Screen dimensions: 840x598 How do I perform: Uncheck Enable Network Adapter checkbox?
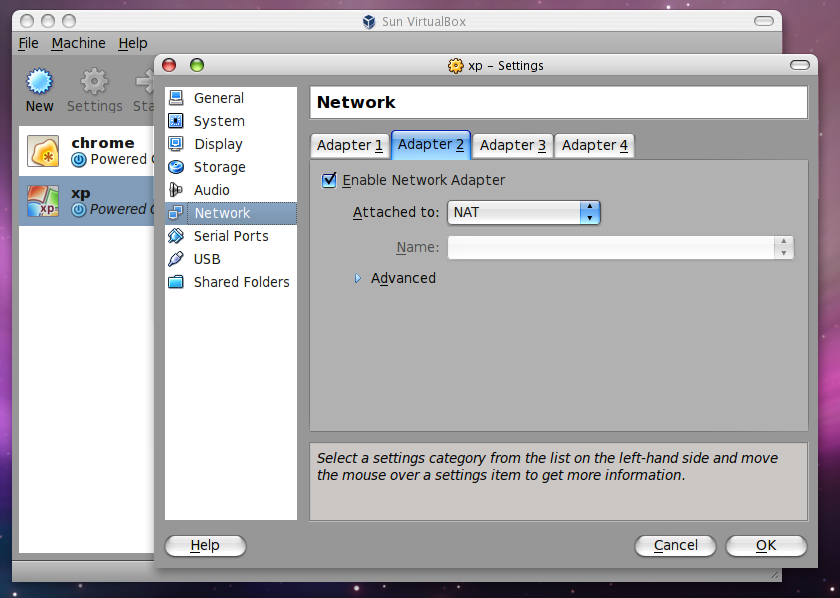pos(329,180)
